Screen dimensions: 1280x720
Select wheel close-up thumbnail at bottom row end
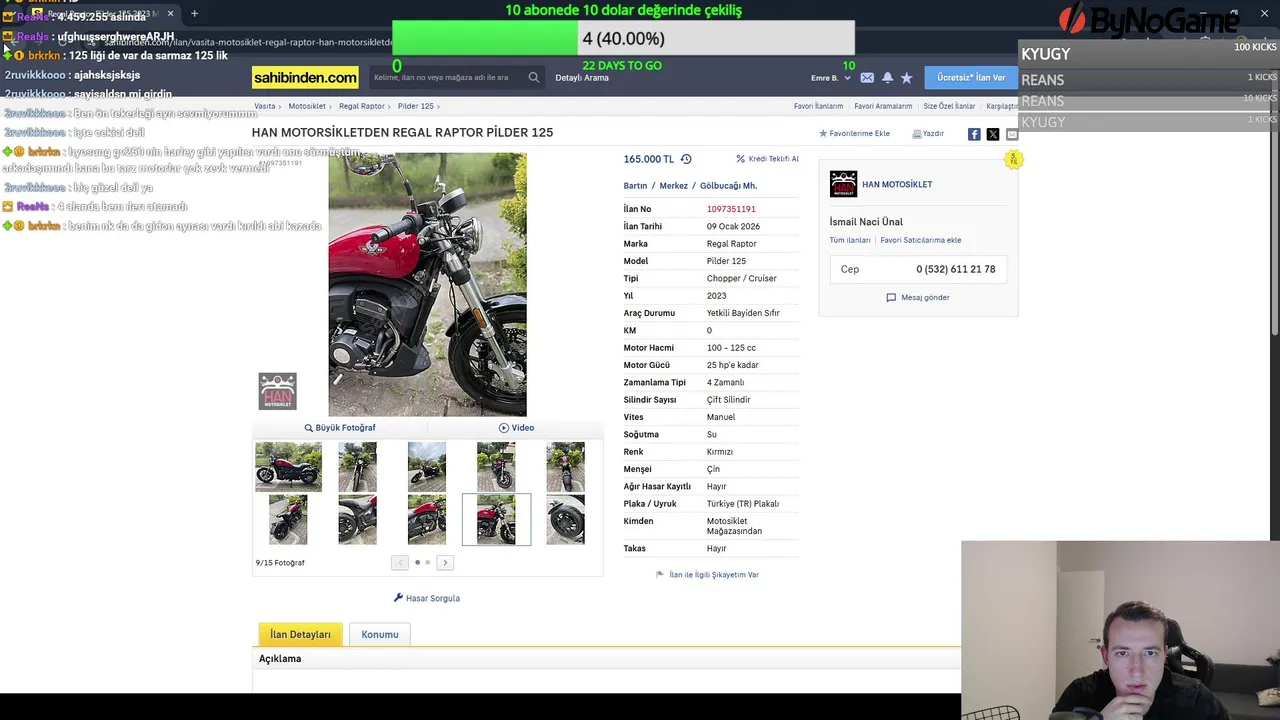(565, 519)
